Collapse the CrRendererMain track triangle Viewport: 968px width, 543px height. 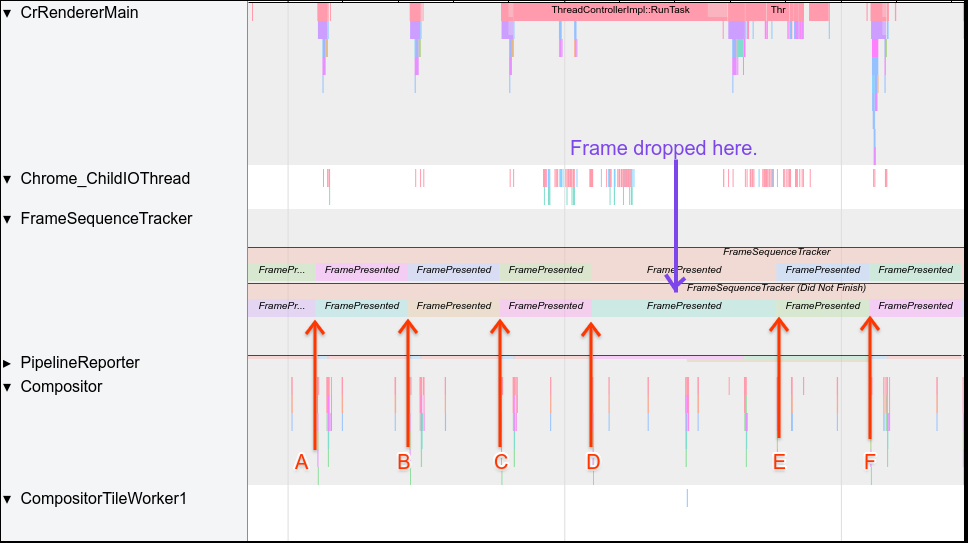[x=8, y=13]
